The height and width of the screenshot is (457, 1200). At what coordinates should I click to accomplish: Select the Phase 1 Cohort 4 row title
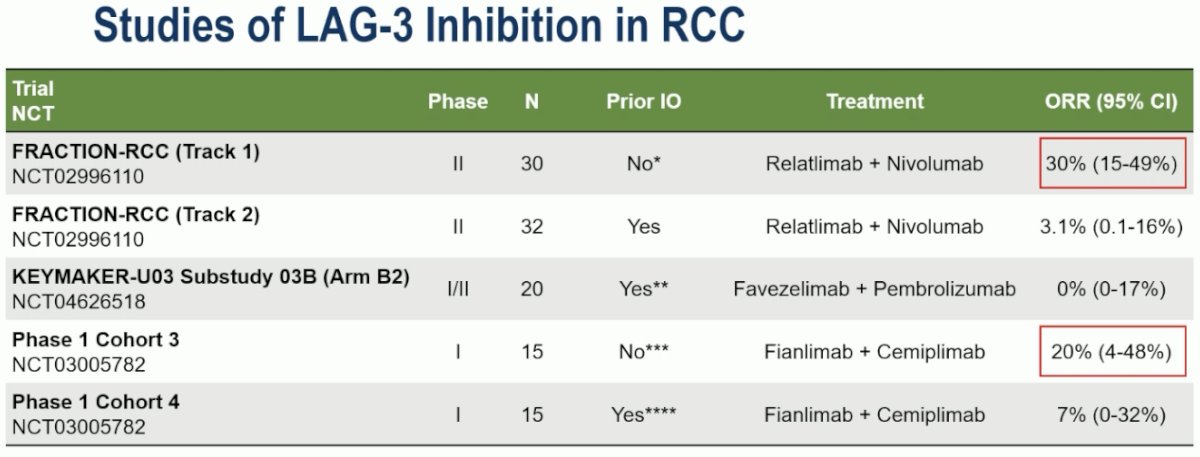pyautogui.click(x=96, y=402)
